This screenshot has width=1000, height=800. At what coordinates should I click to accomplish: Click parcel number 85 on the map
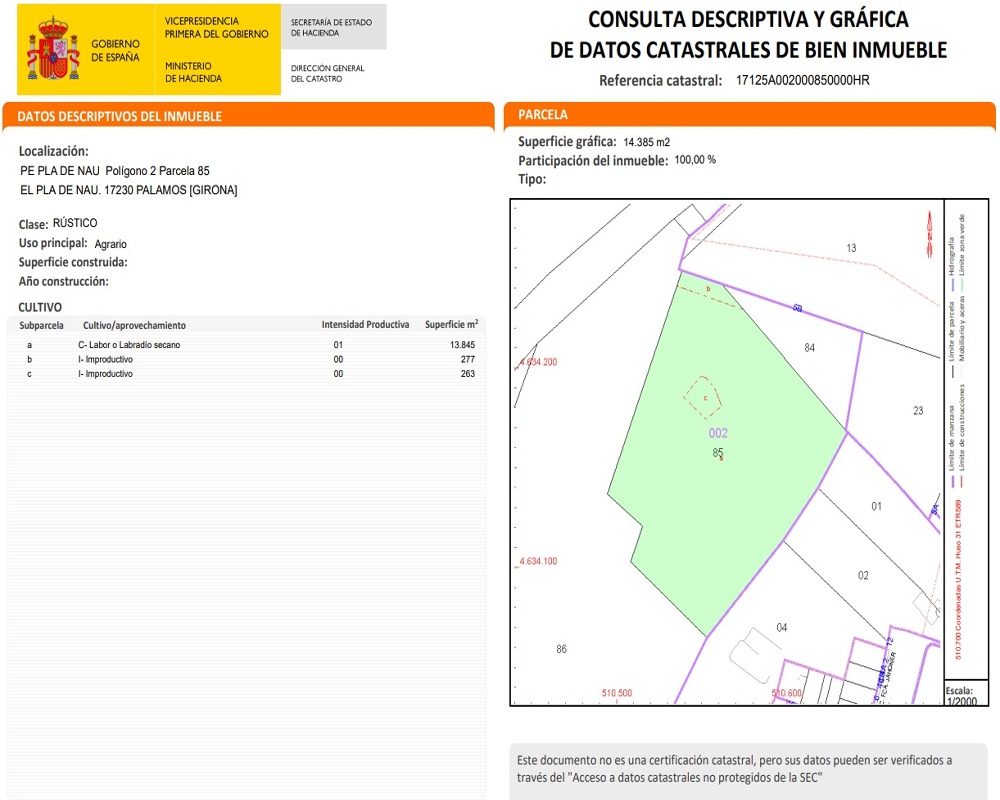pos(718,452)
